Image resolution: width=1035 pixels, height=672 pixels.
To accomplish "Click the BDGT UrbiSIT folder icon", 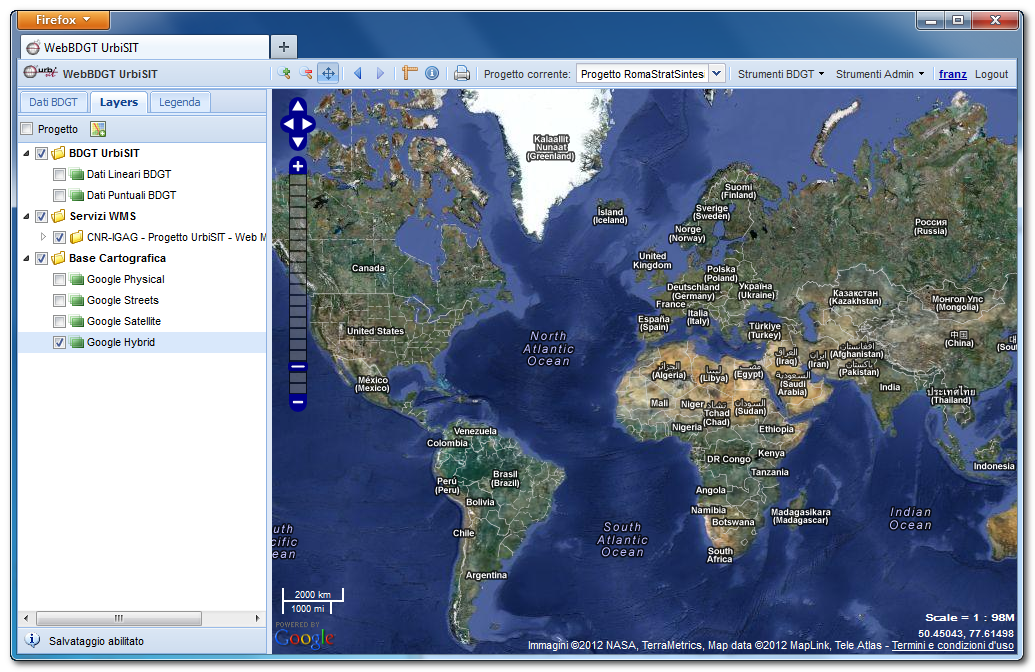I will click(x=58, y=153).
